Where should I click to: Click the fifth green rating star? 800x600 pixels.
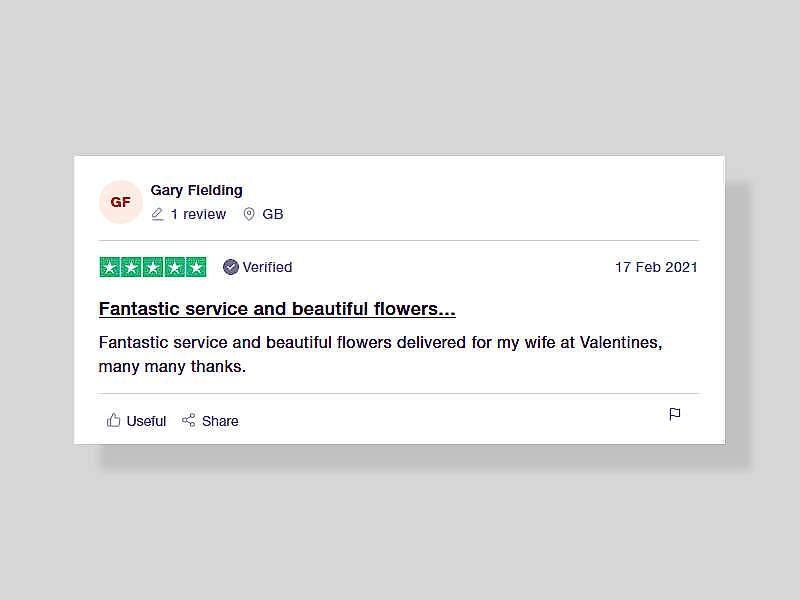(x=196, y=267)
